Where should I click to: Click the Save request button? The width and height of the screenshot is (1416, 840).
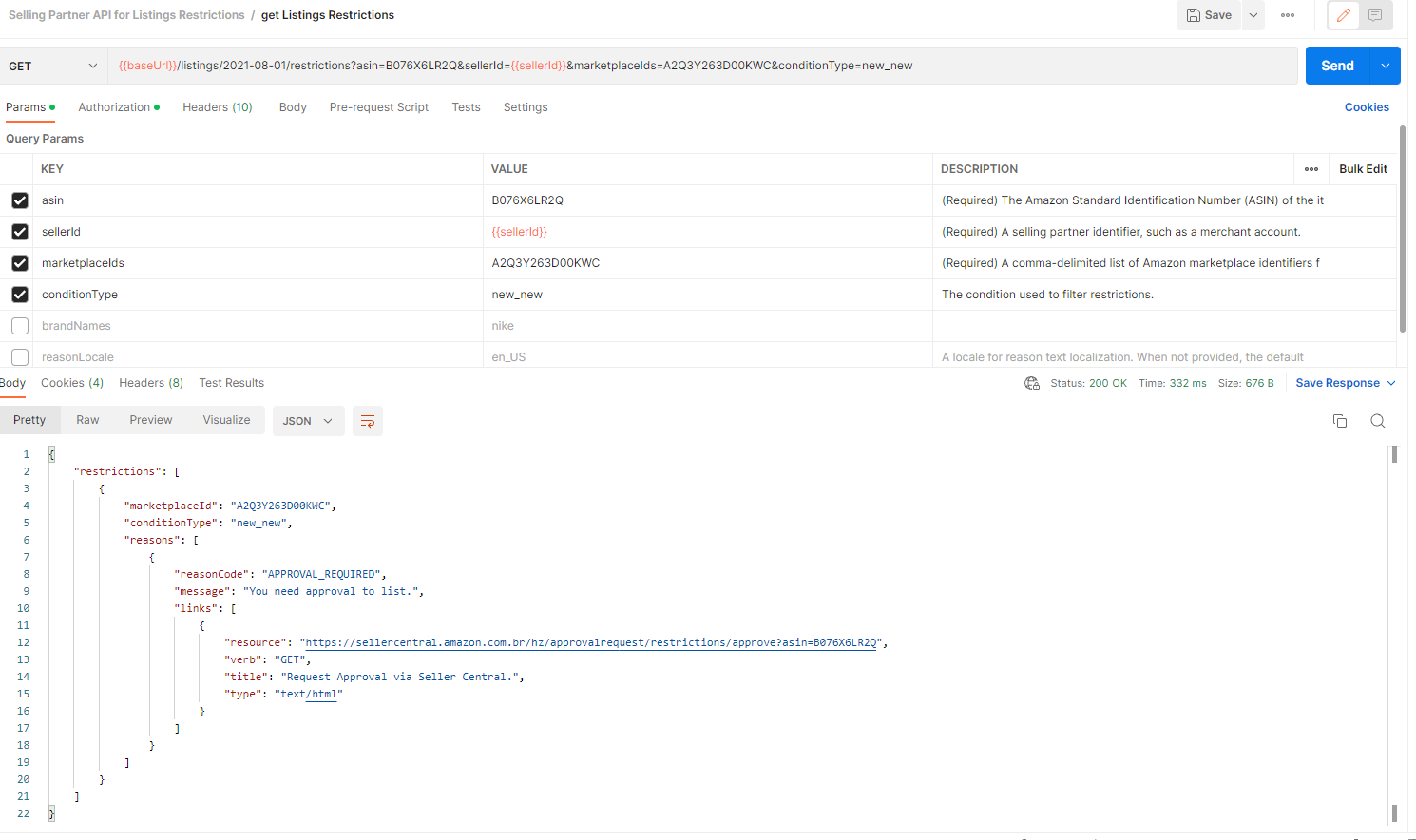click(1209, 15)
